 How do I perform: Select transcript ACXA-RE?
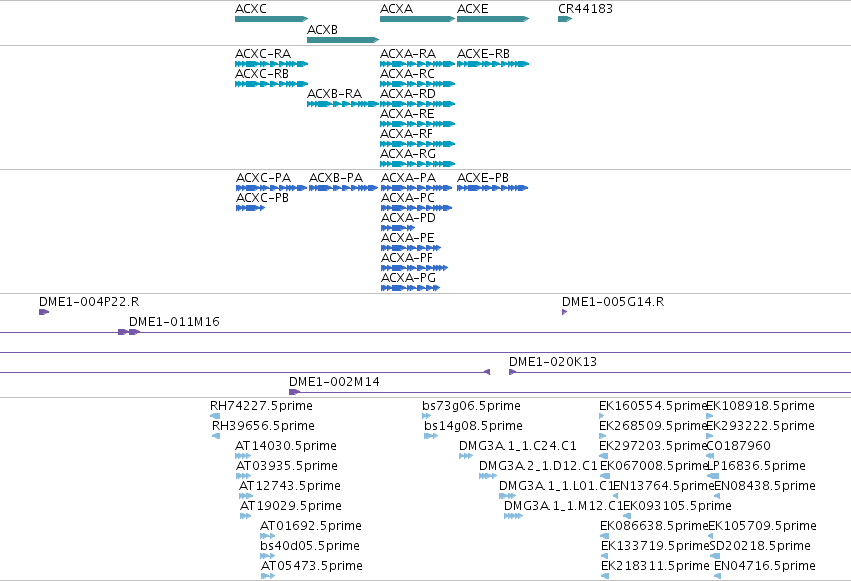(x=417, y=124)
